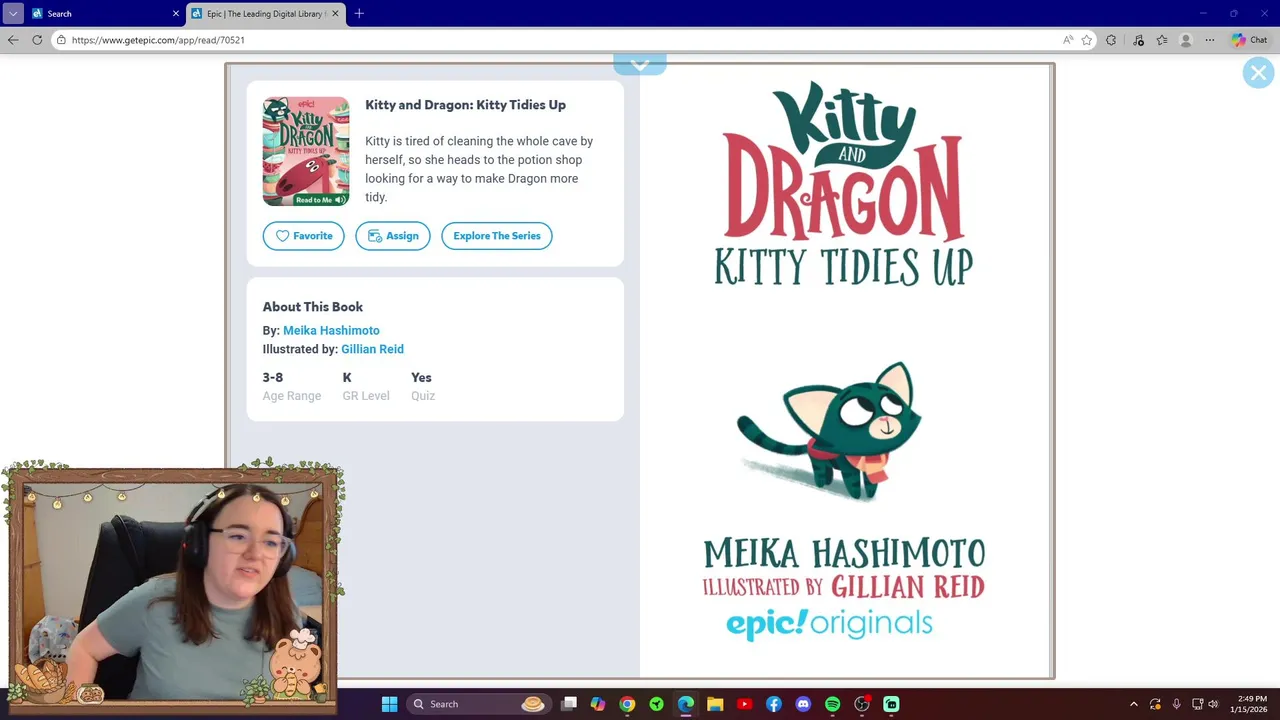Close the book reader with the X button
This screenshot has height=720, width=1280.
1258,73
